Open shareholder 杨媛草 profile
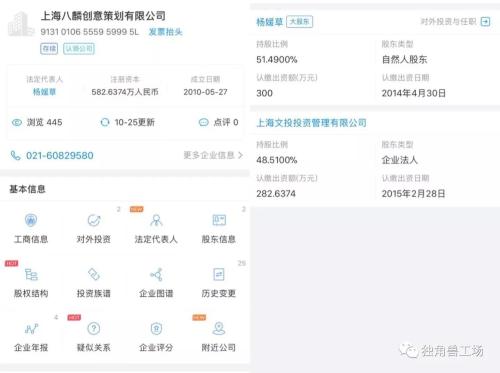The width and height of the screenshot is (500, 373). point(269,22)
